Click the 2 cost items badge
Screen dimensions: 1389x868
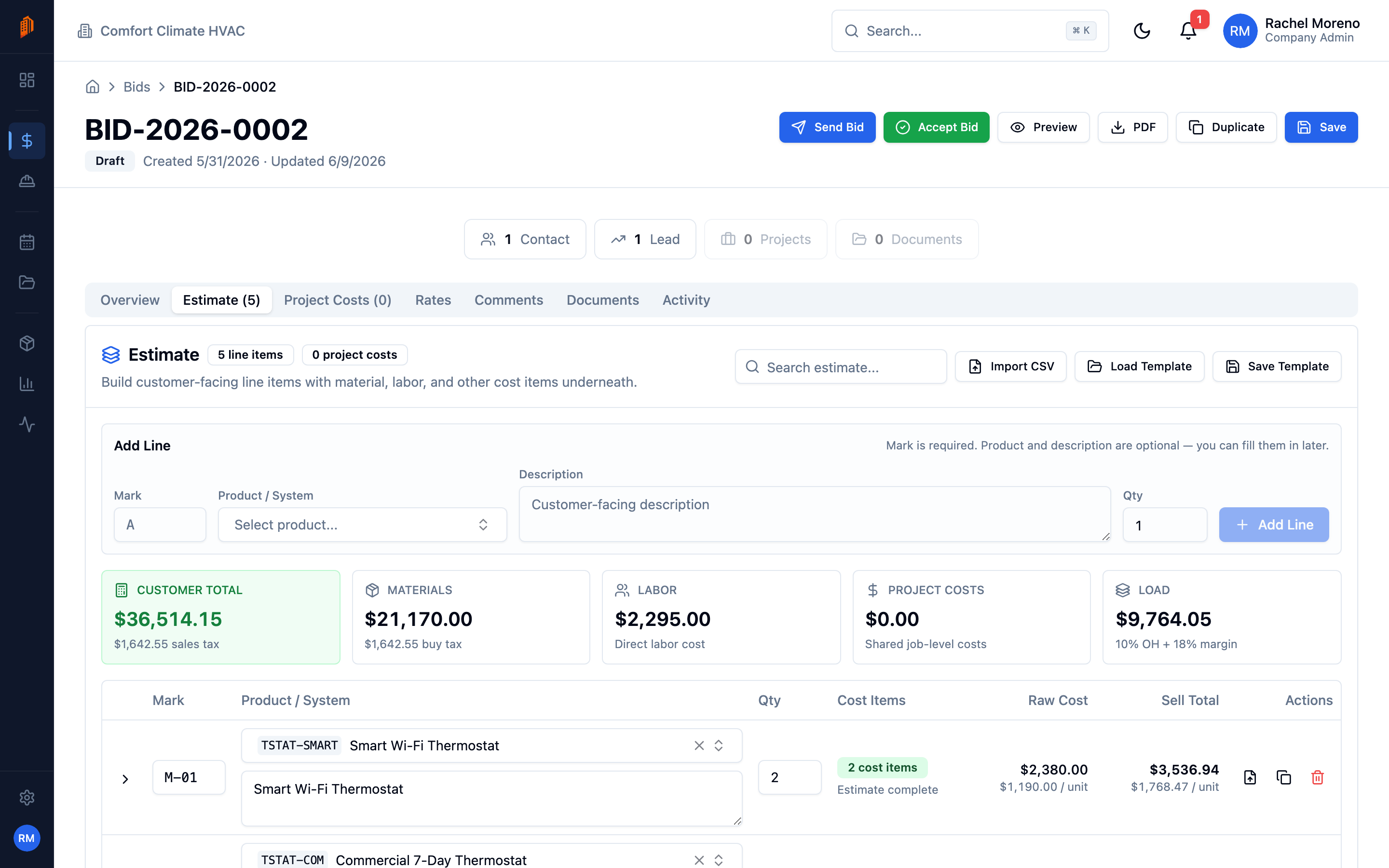click(882, 768)
